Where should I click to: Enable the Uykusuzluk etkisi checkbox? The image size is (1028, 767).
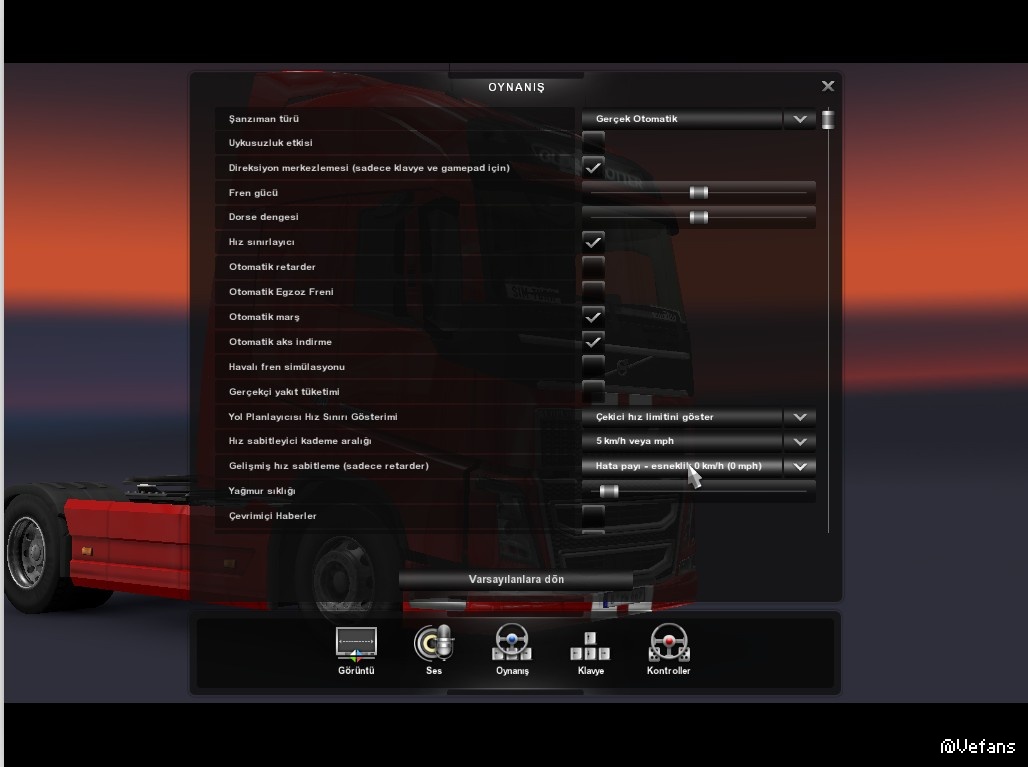click(593, 143)
